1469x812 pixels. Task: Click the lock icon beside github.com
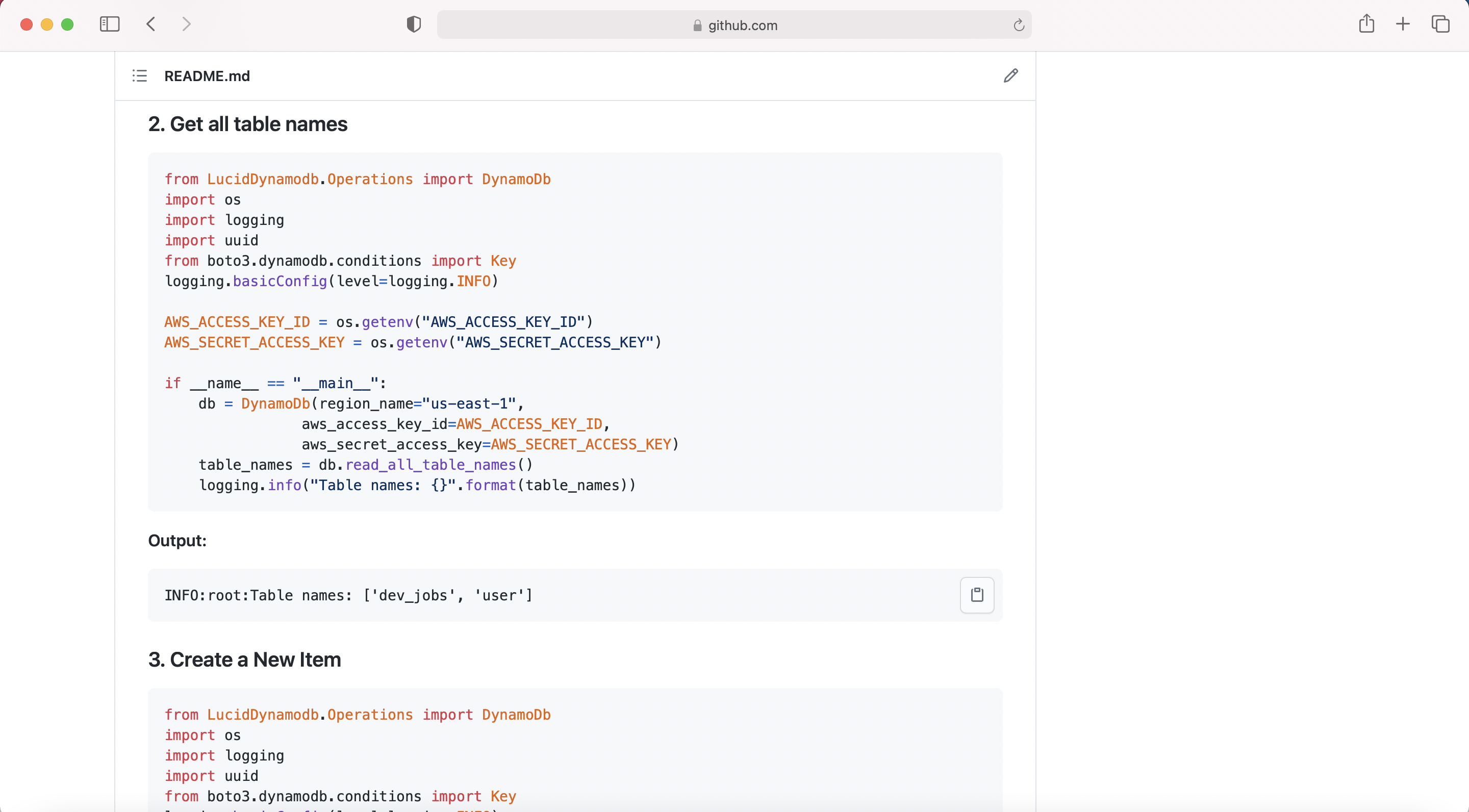(697, 26)
